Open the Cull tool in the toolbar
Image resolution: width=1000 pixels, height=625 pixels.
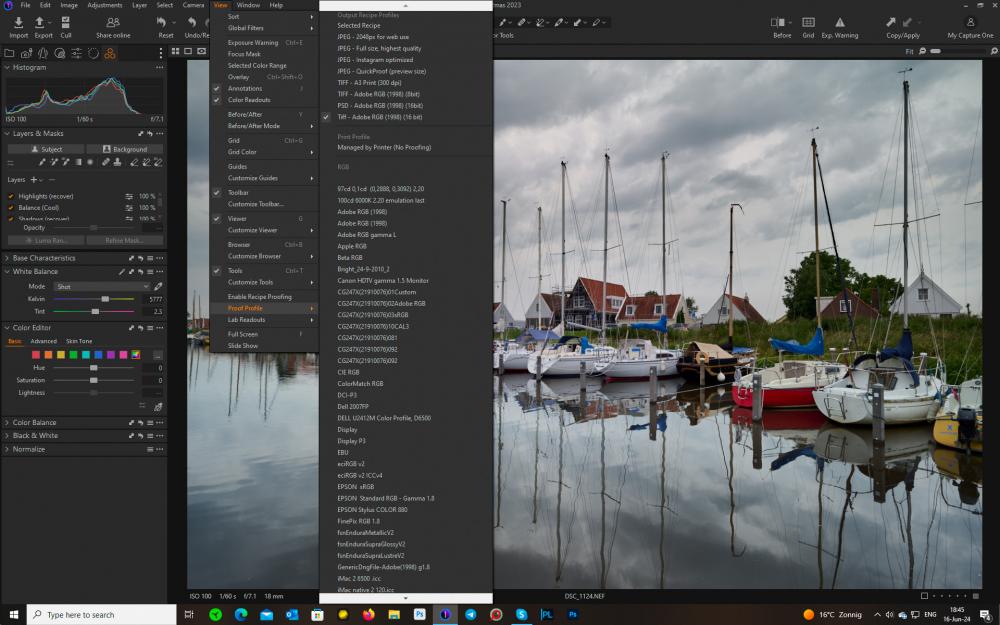coord(66,23)
